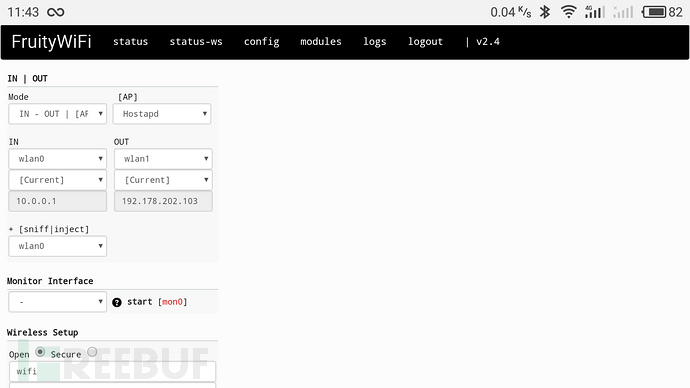690x388 pixels.
Task: Click the logout link
Action: (x=425, y=42)
